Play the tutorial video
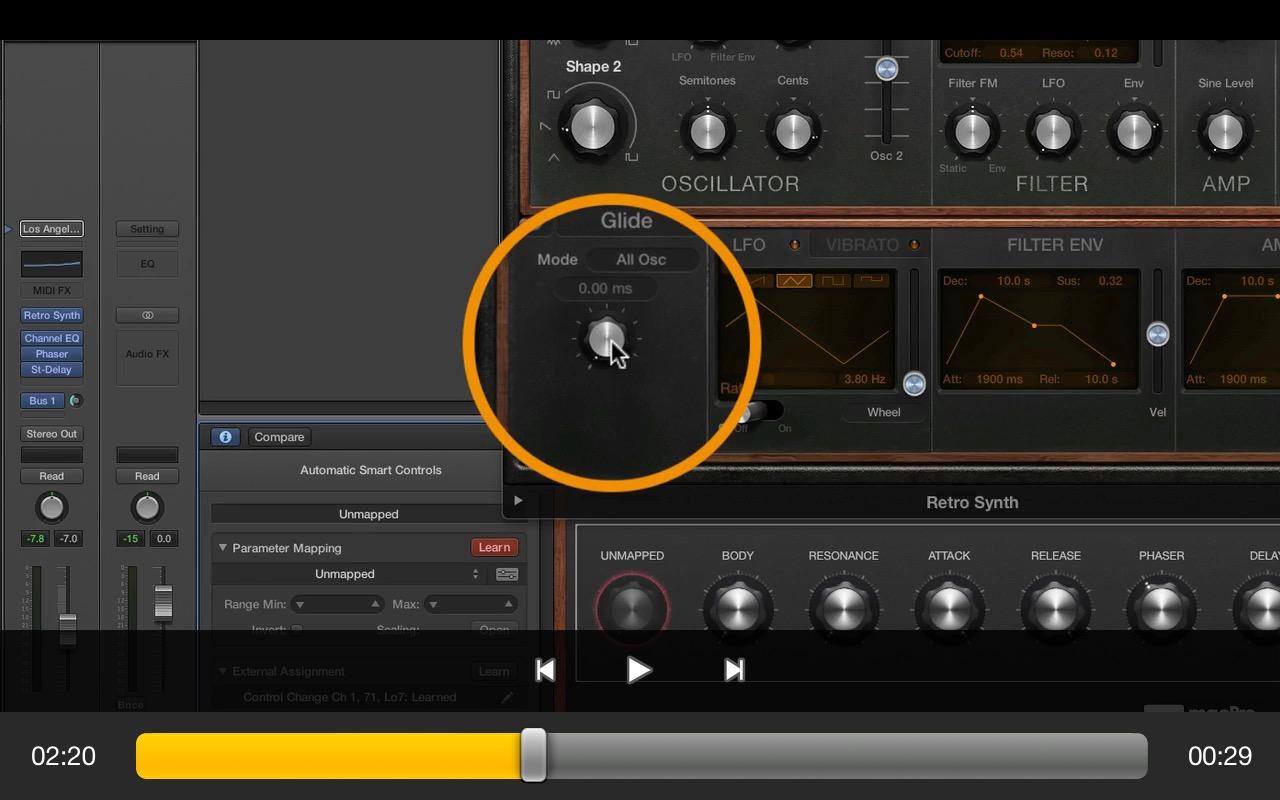Image resolution: width=1280 pixels, height=800 pixels. pos(639,670)
